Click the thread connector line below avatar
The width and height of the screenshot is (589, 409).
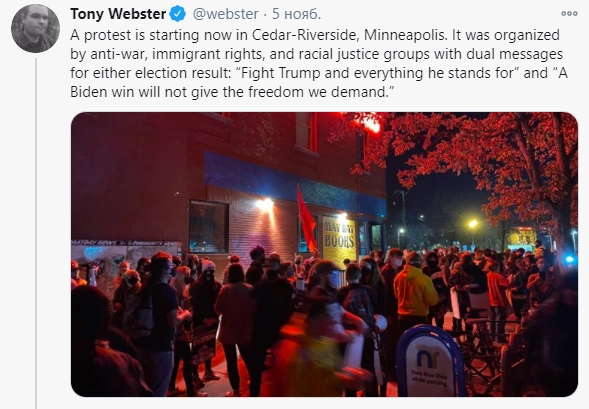click(36, 233)
